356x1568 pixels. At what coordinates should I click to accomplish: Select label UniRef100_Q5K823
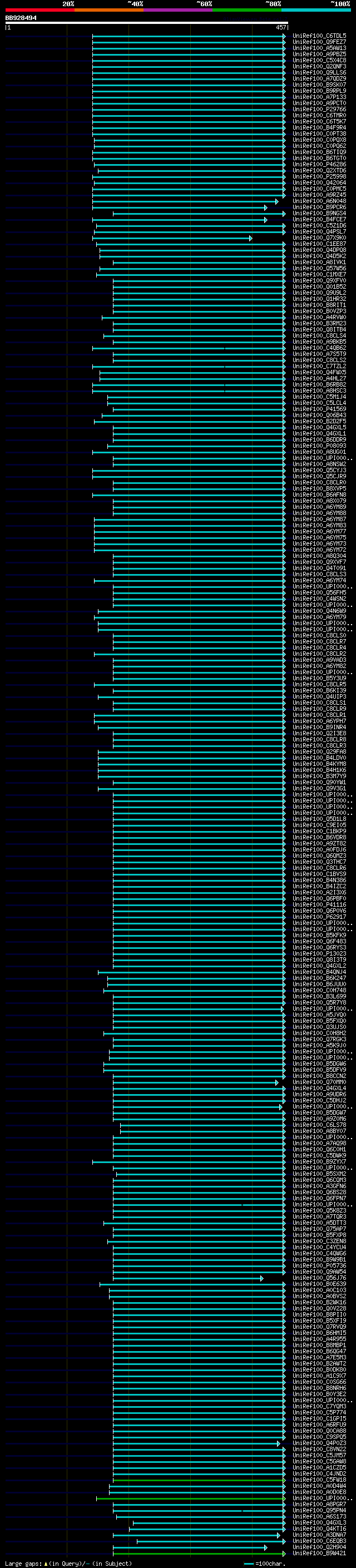[319, 1211]
